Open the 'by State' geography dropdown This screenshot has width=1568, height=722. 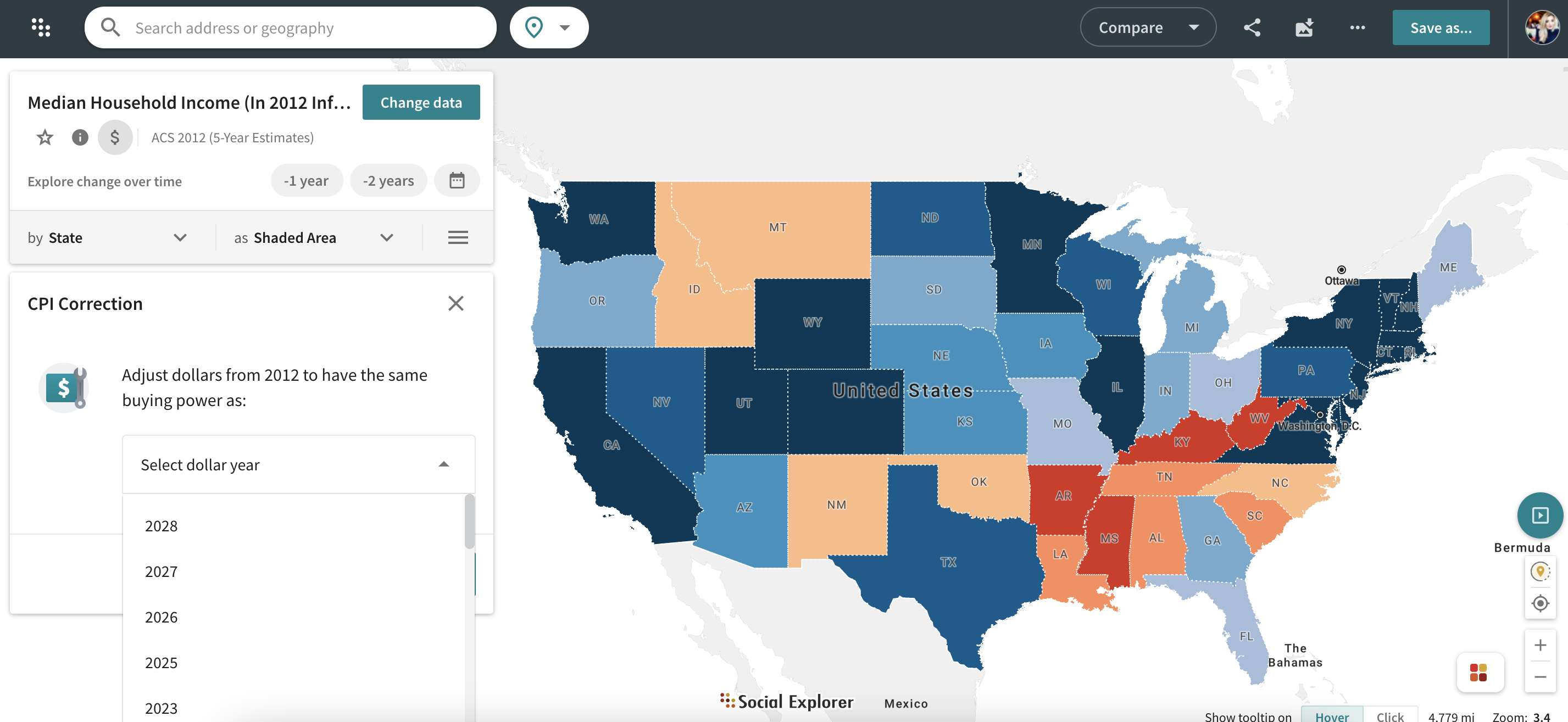click(107, 237)
